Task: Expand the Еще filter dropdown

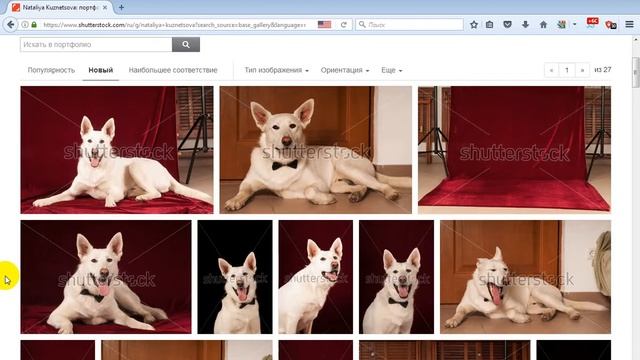Action: [x=391, y=70]
